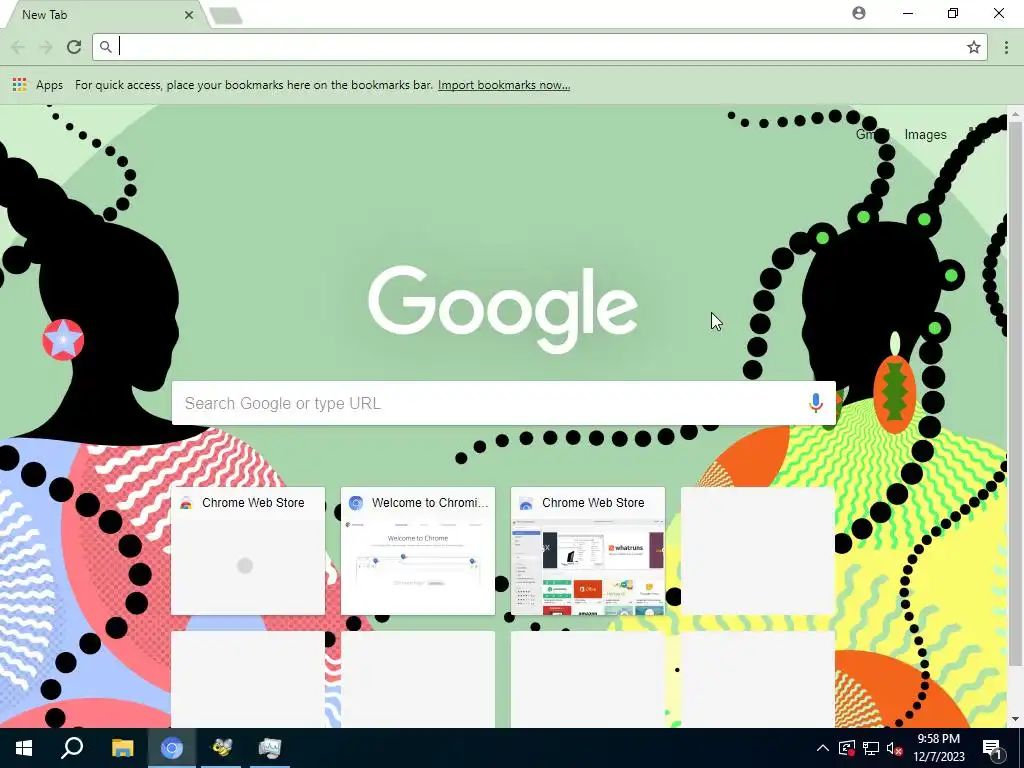Open the Chrome three-dot menu
Screen dimensions: 1024x768
click(1006, 47)
